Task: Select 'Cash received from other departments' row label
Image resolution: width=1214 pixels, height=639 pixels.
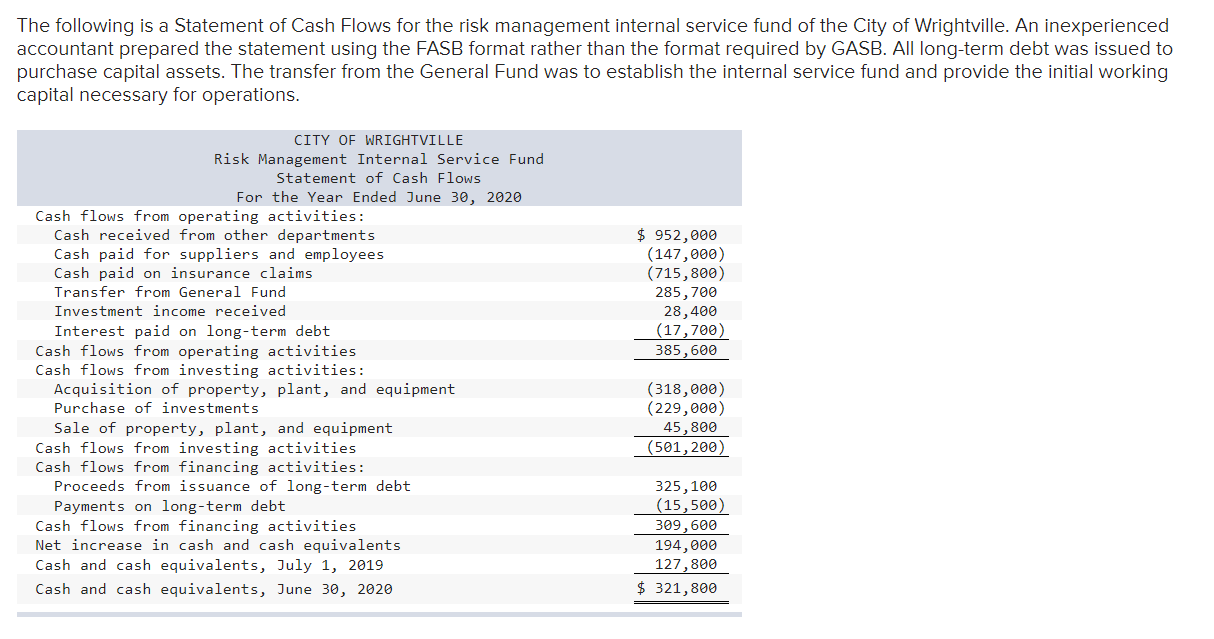Action: coord(215,235)
